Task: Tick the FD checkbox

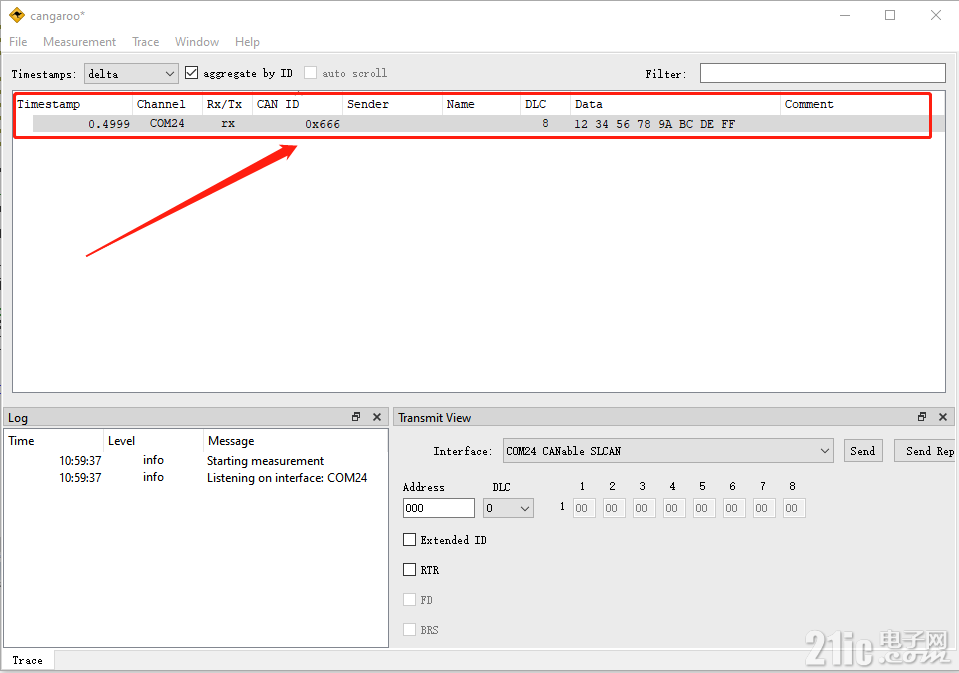Action: tap(410, 600)
